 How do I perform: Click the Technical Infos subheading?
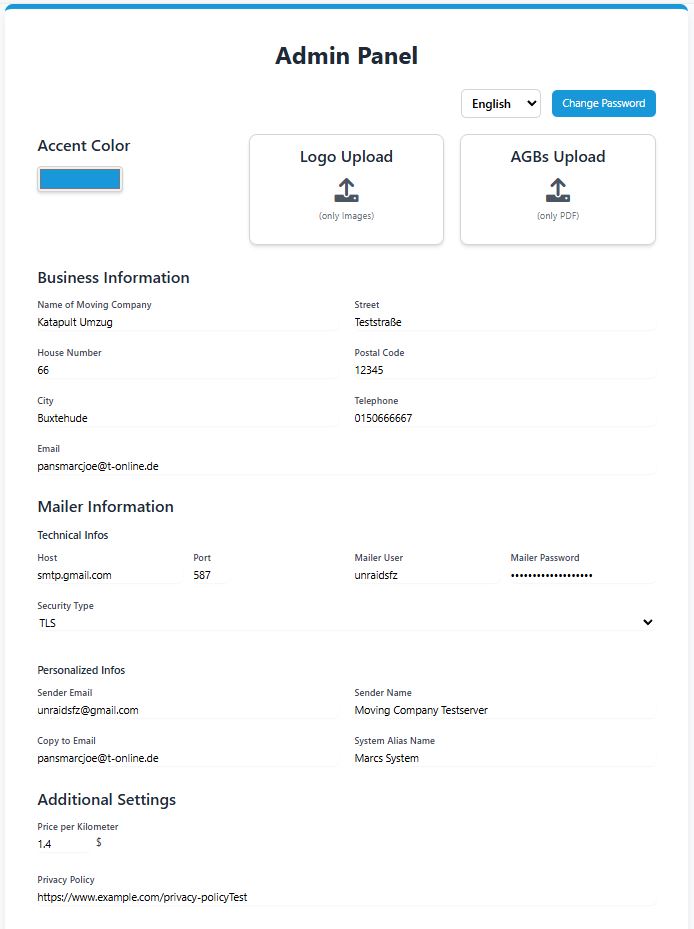pyautogui.click(x=72, y=535)
